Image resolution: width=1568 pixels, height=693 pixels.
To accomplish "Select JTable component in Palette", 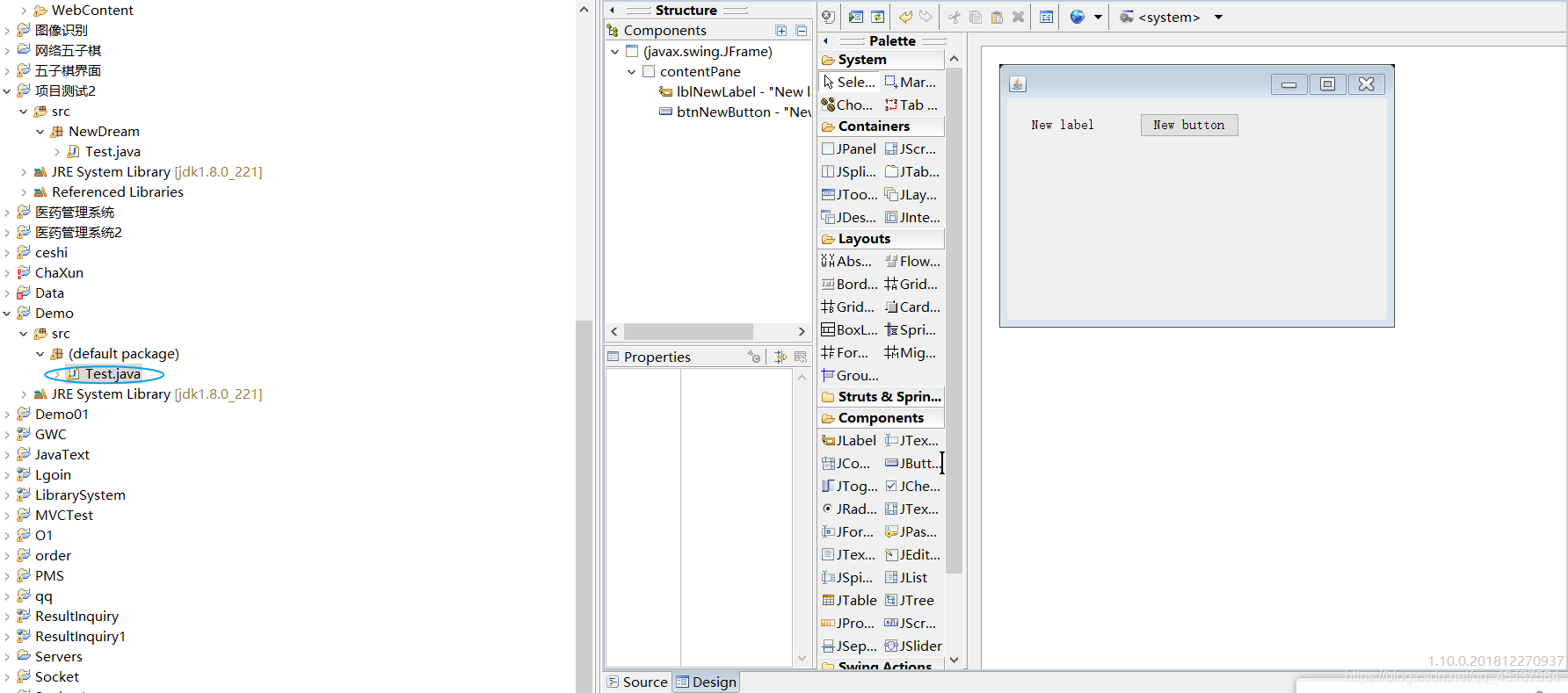I will (849, 600).
